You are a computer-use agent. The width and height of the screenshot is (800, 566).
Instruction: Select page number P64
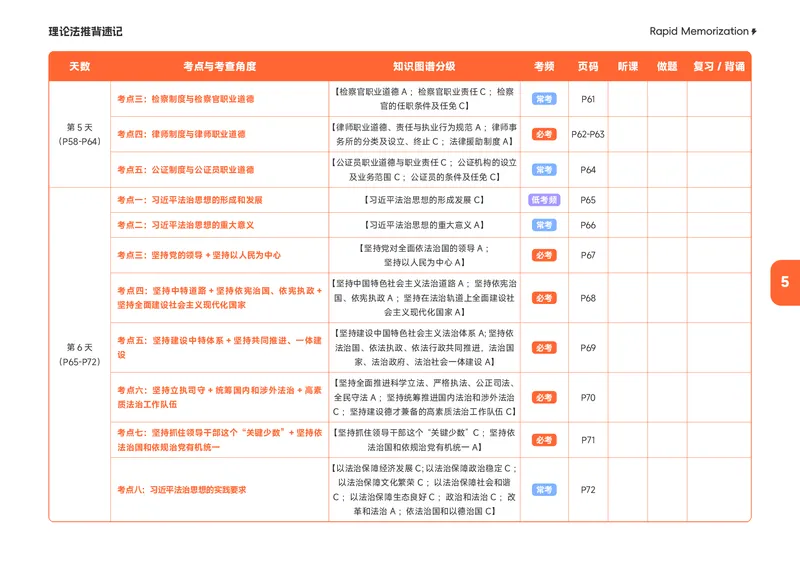588,170
